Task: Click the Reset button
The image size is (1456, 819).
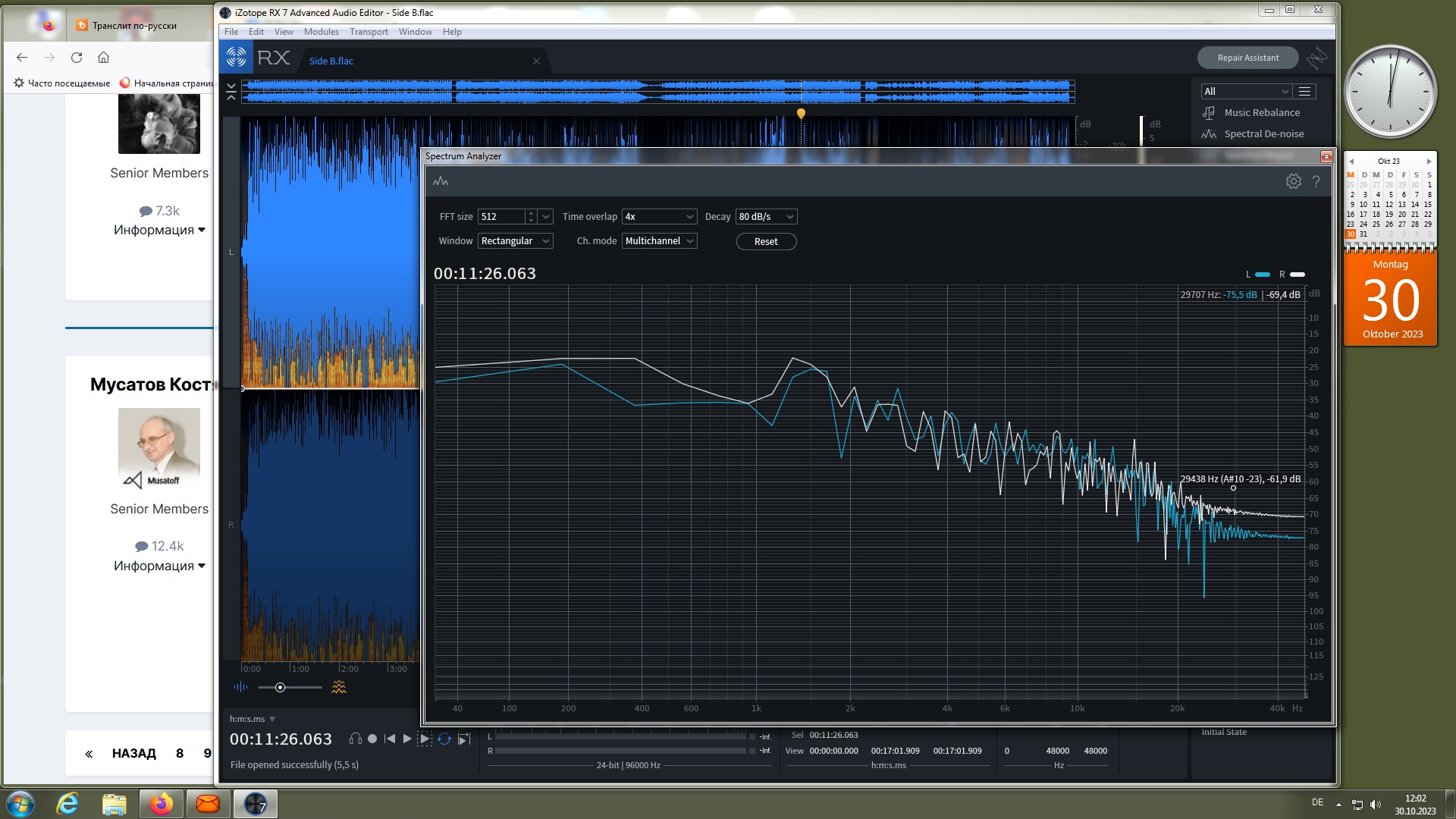Action: click(x=765, y=242)
